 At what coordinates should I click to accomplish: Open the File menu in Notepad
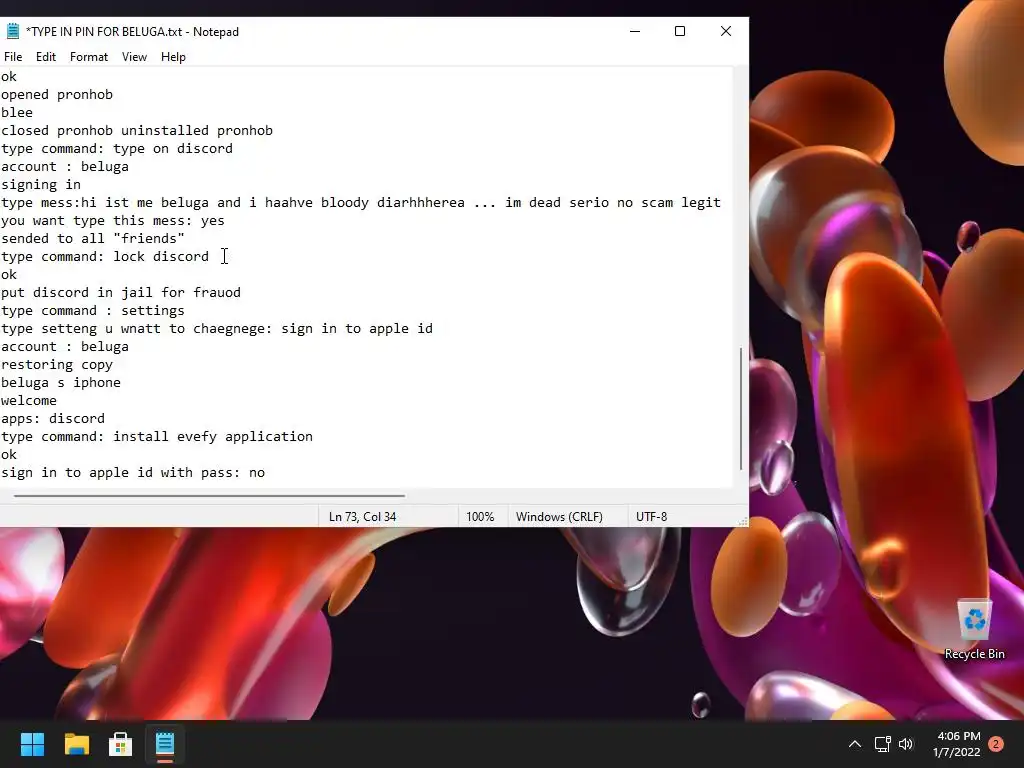click(13, 57)
